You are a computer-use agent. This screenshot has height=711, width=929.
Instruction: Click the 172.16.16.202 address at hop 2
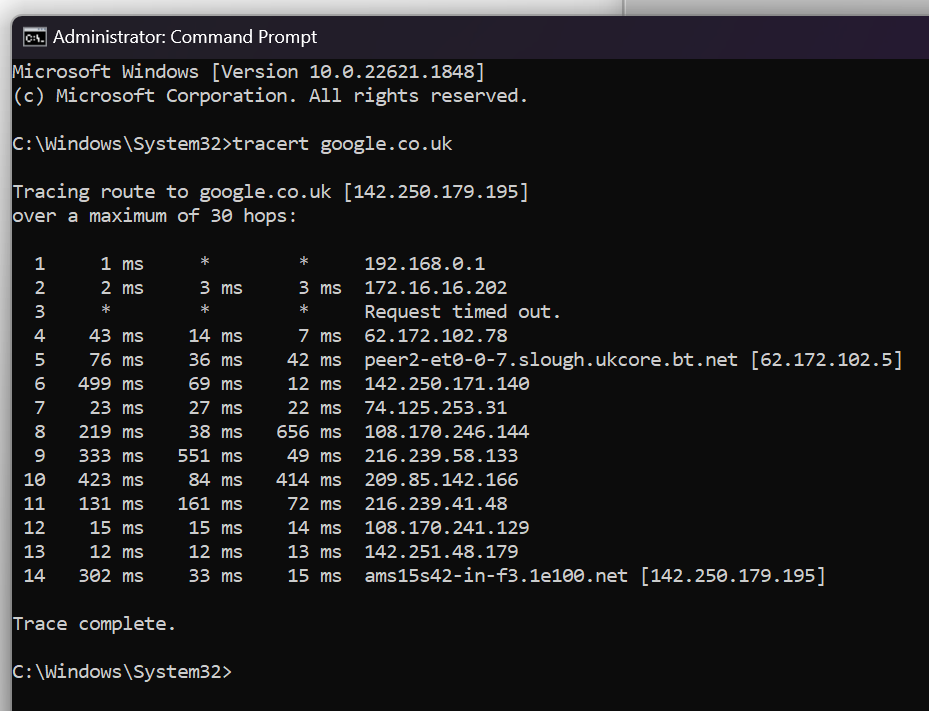click(x=435, y=288)
